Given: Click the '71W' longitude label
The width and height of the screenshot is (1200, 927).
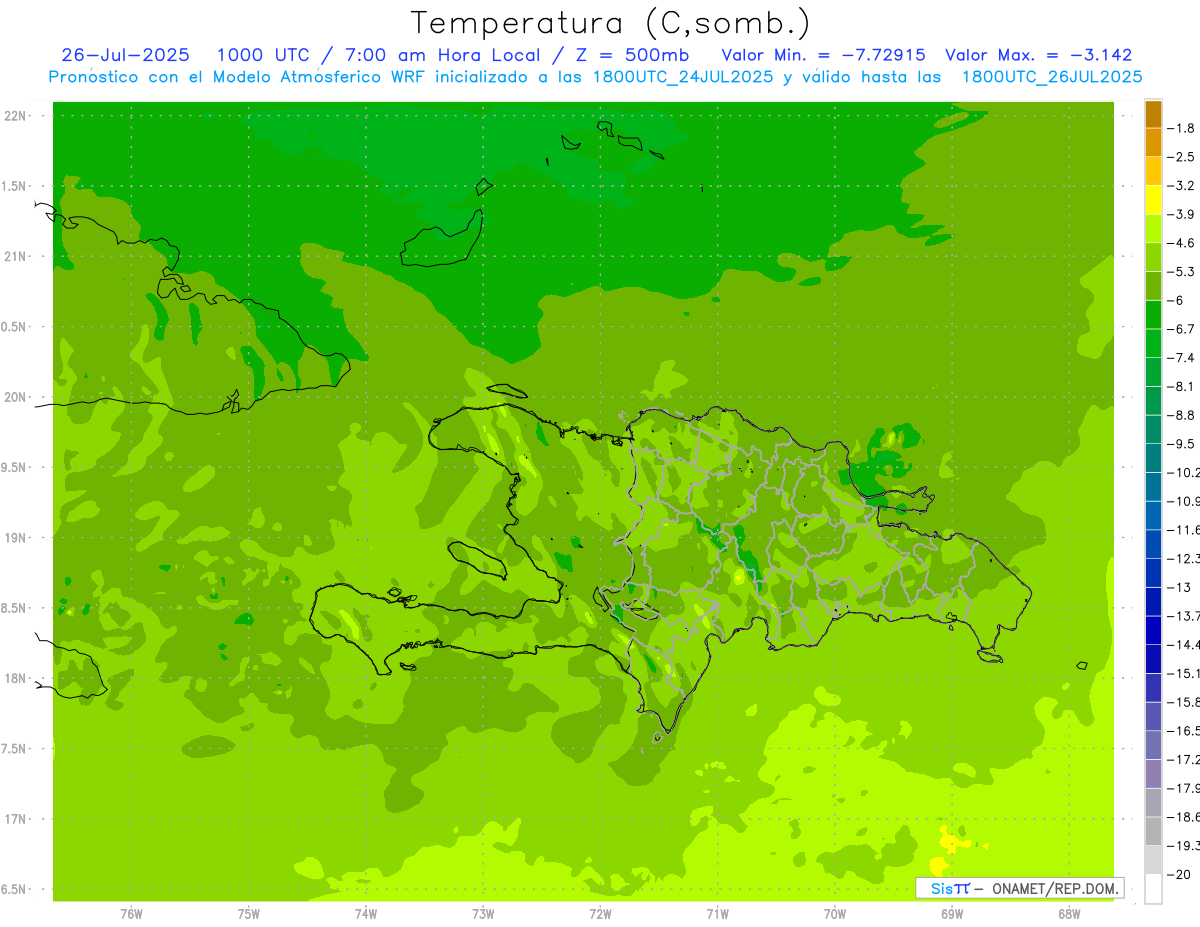Looking at the screenshot, I should click(717, 913).
